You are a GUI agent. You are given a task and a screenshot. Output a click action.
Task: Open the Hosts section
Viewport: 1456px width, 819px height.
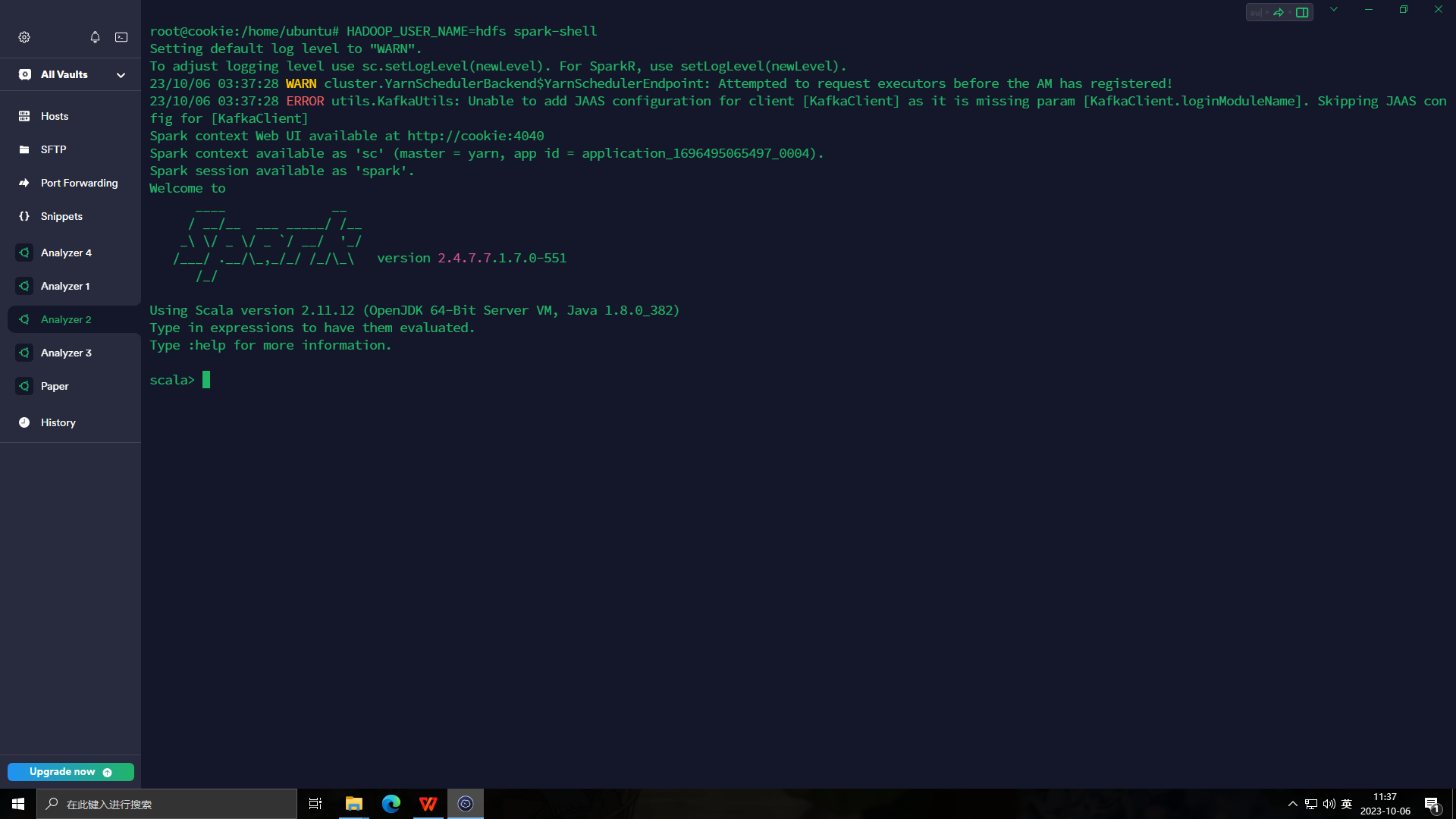(x=71, y=116)
